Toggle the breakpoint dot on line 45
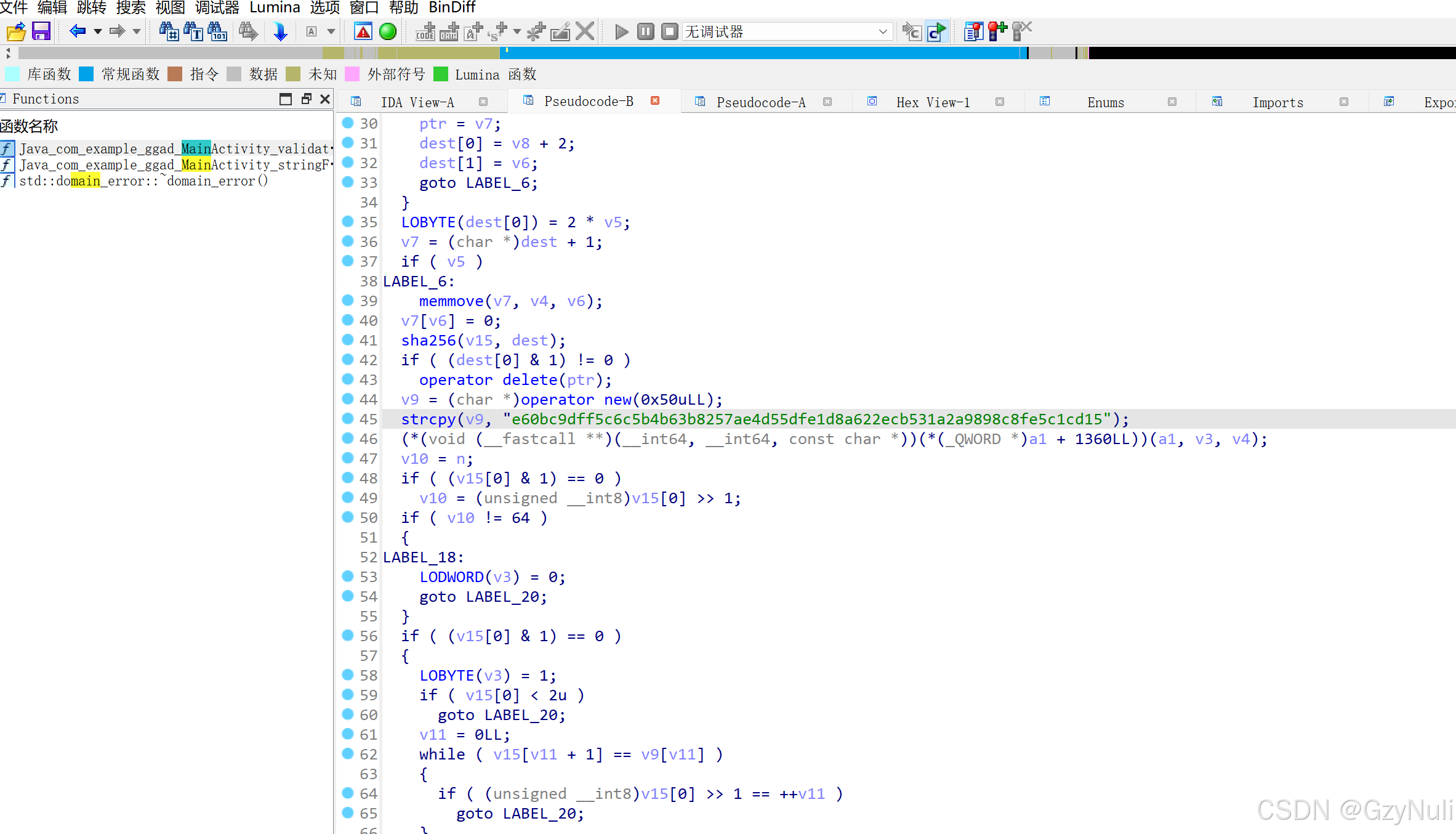 tap(348, 418)
